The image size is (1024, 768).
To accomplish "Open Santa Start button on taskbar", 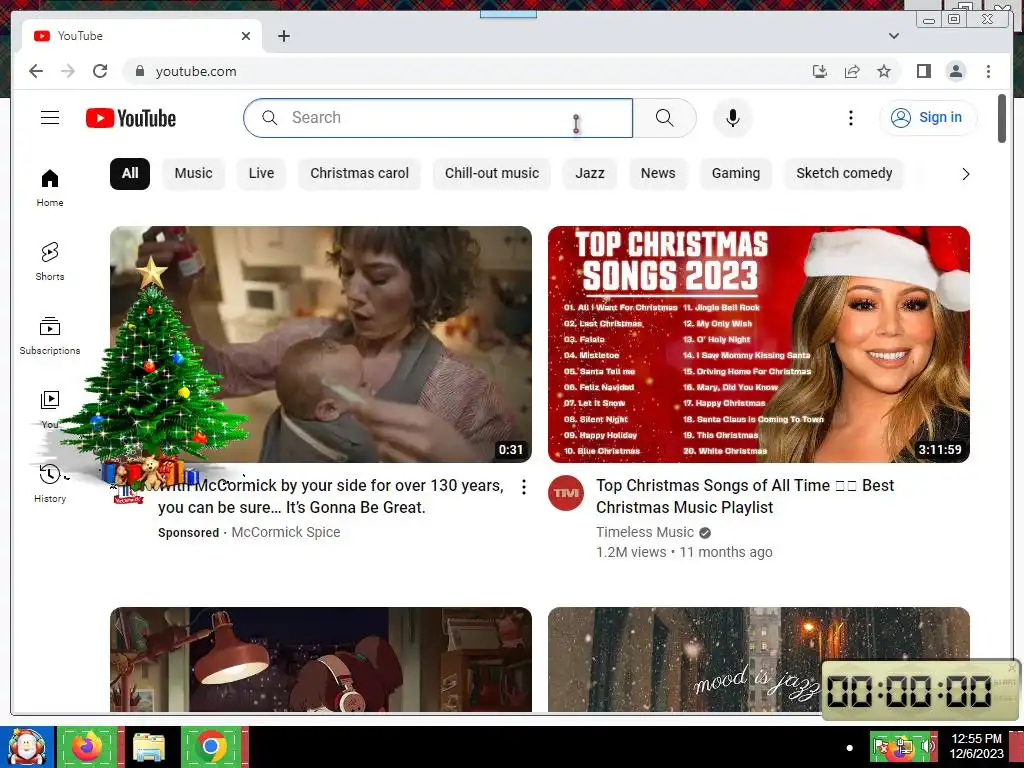I will pyautogui.click(x=27, y=747).
